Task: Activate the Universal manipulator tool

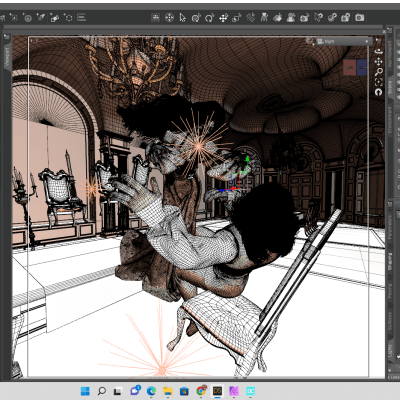Action: pyautogui.click(x=169, y=17)
